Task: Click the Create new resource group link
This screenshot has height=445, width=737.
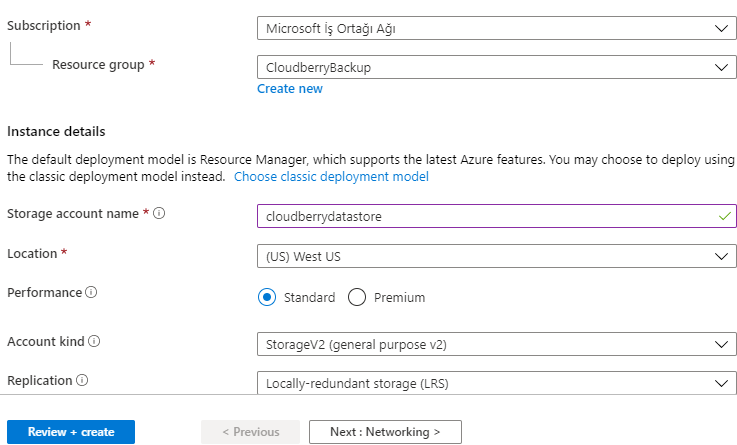Action: pyautogui.click(x=290, y=89)
